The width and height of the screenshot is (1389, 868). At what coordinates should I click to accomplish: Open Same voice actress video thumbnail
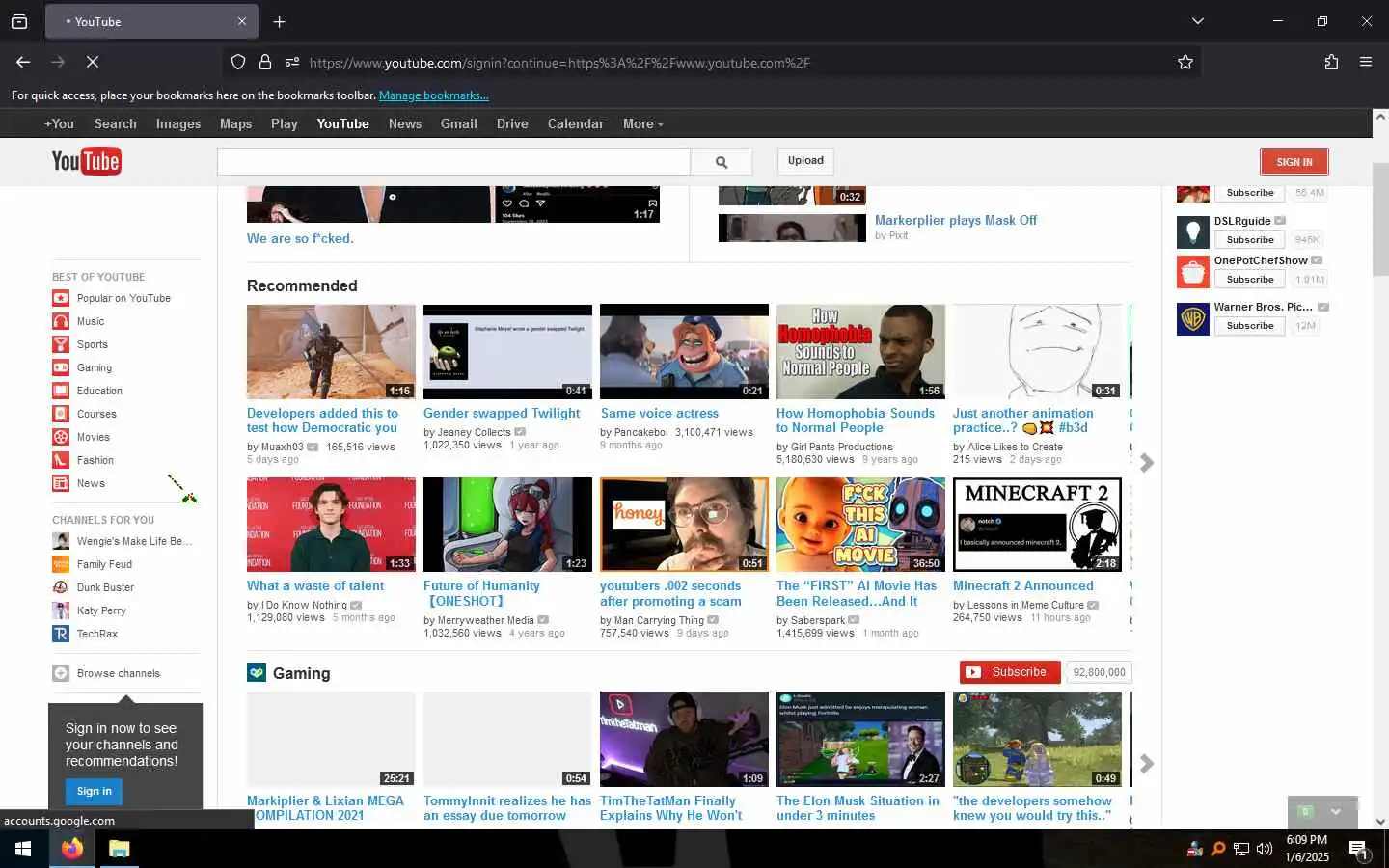[684, 352]
